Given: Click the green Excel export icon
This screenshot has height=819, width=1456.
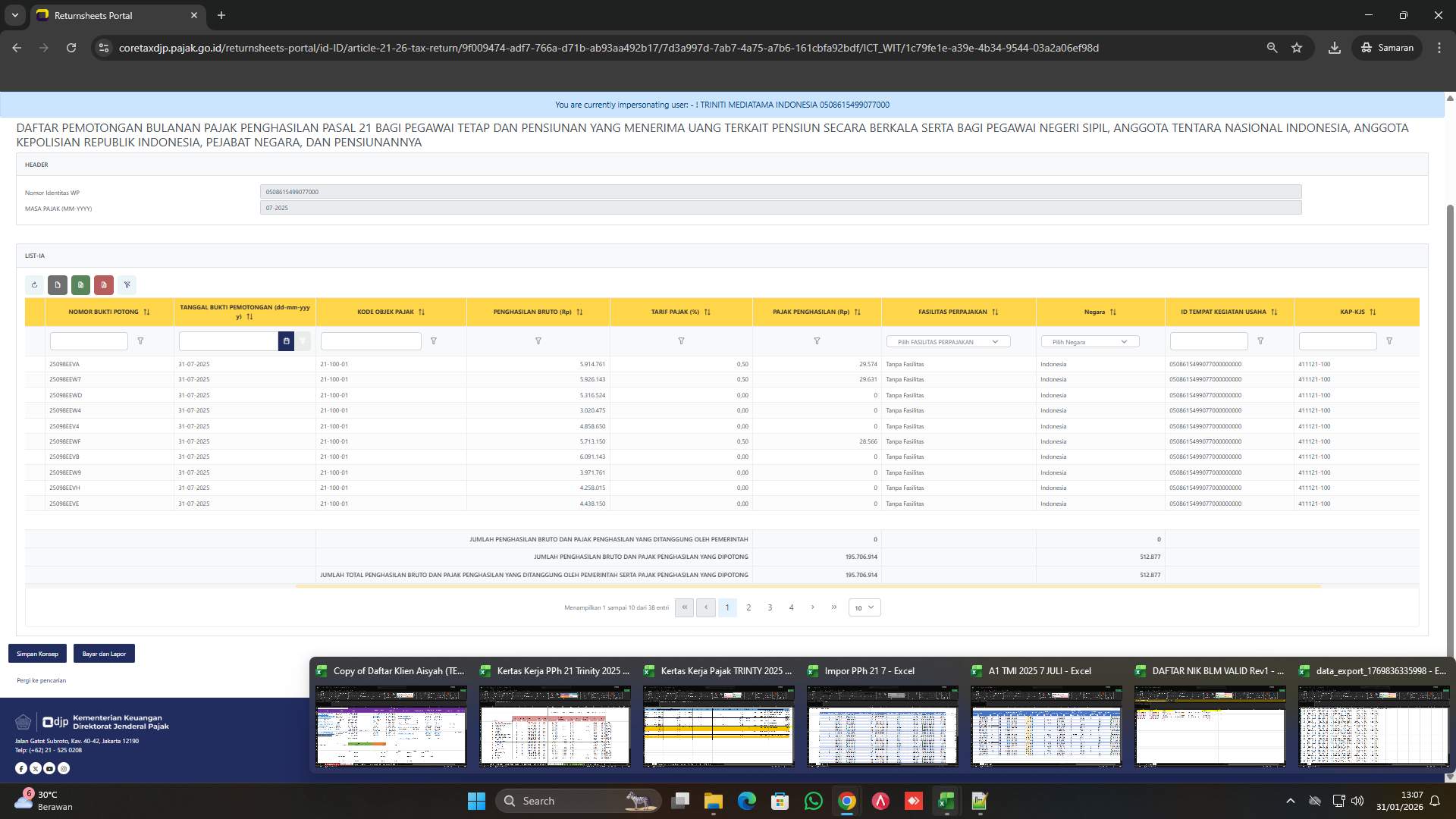Looking at the screenshot, I should click(x=80, y=285).
